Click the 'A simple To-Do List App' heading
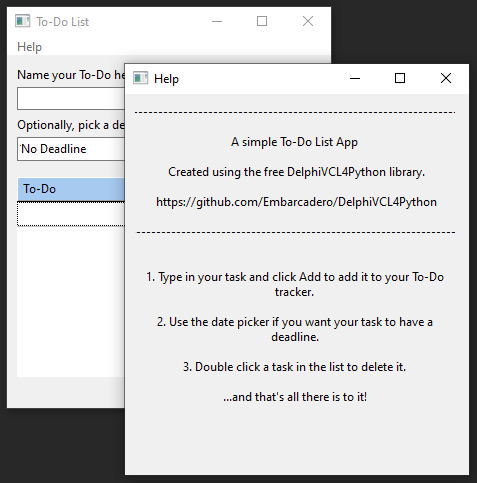 tap(294, 142)
